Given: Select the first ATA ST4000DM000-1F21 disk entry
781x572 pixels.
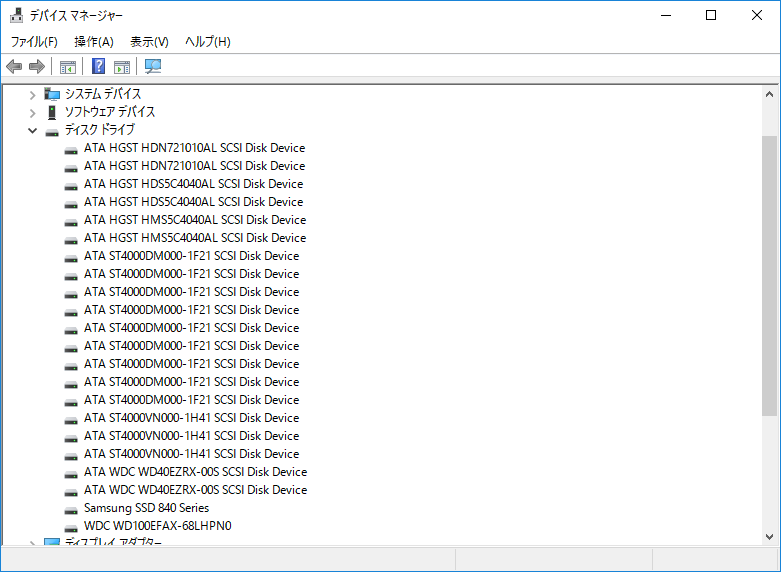Looking at the screenshot, I should (191, 256).
